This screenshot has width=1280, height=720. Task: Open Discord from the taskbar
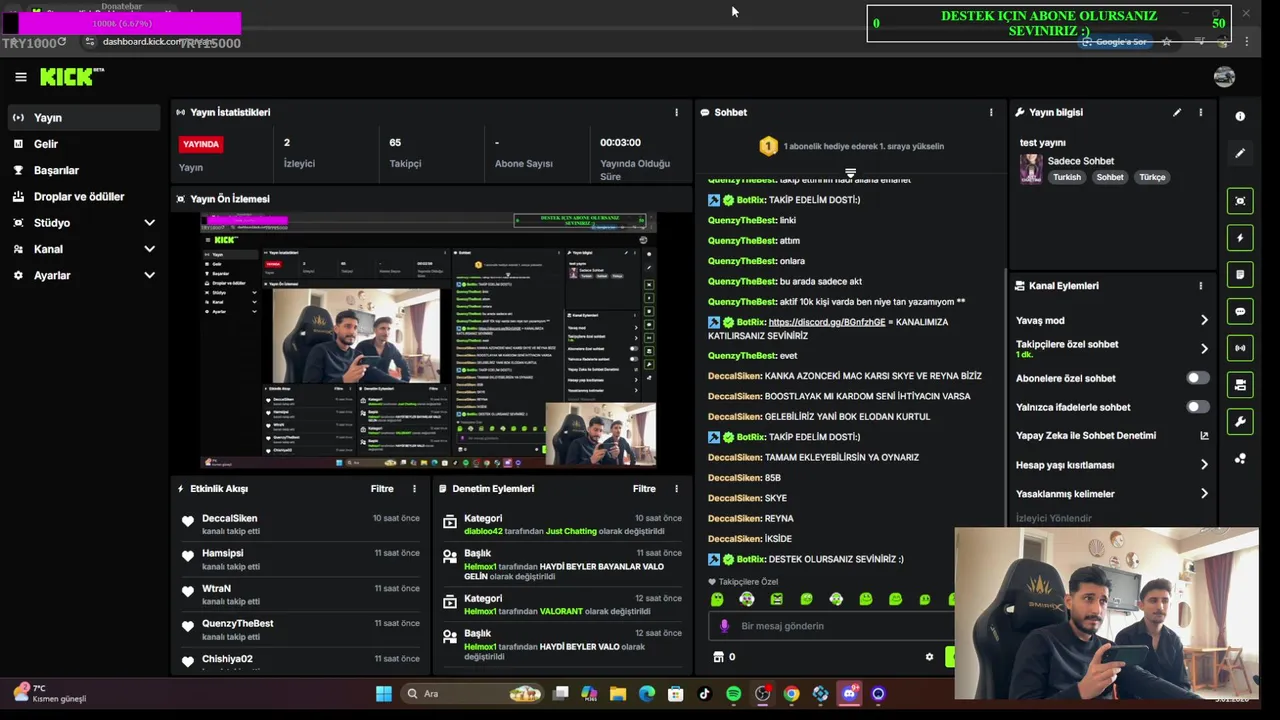[849, 693]
